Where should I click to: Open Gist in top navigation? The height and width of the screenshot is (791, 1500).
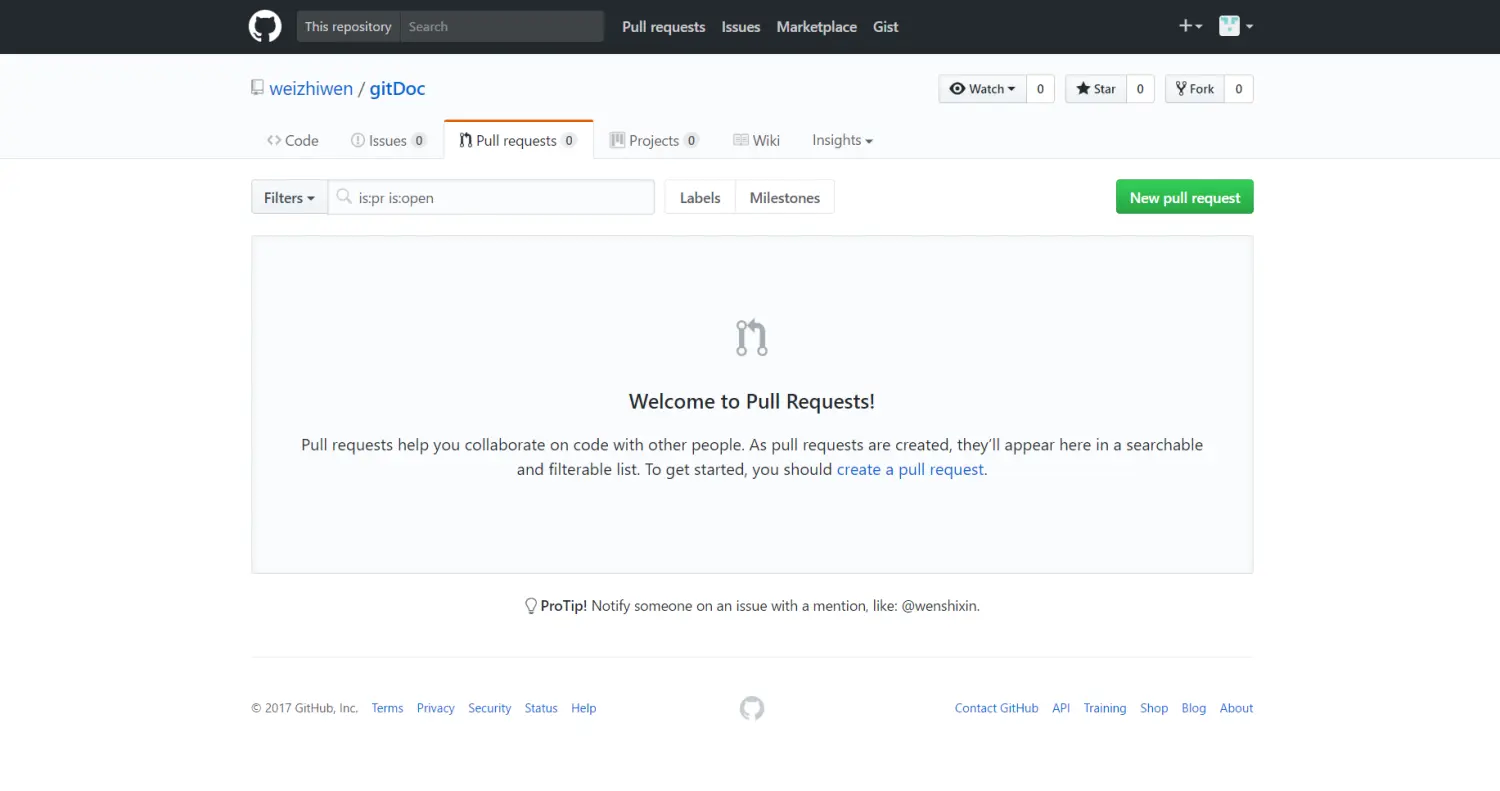click(x=886, y=27)
